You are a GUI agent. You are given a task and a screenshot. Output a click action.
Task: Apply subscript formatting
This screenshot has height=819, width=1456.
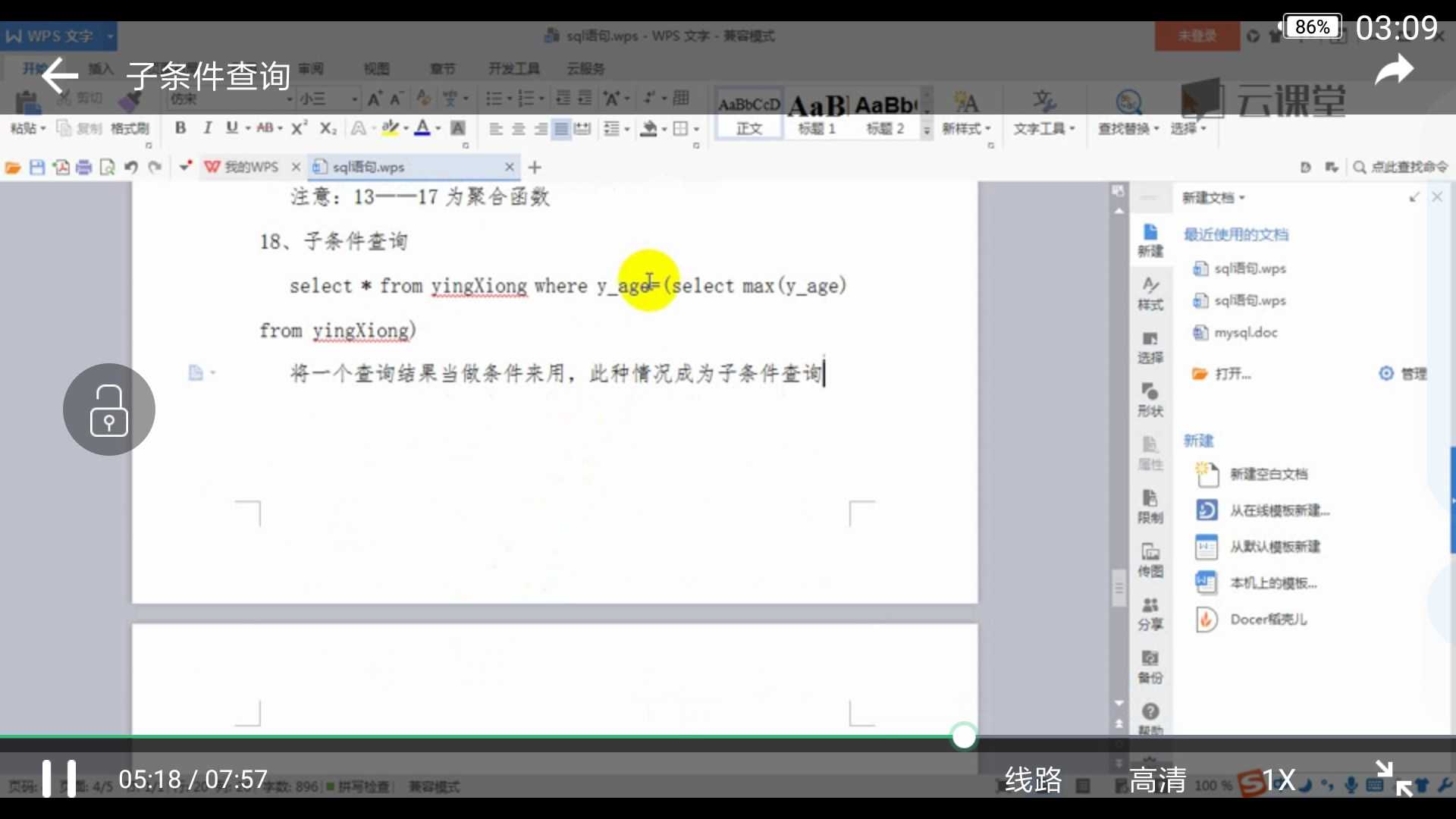328,127
